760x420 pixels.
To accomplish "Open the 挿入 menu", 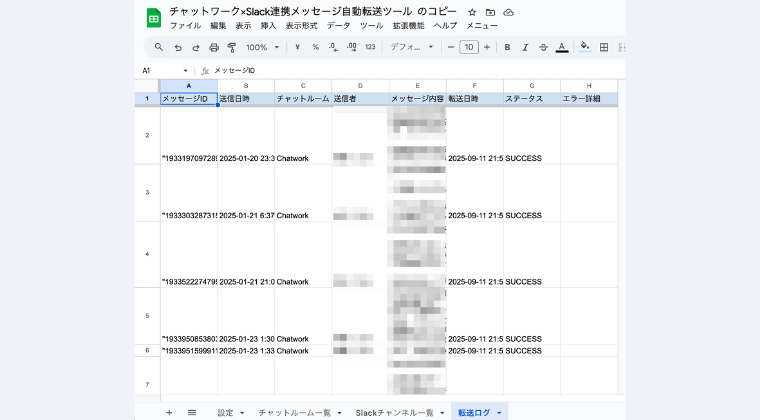I will (268, 26).
